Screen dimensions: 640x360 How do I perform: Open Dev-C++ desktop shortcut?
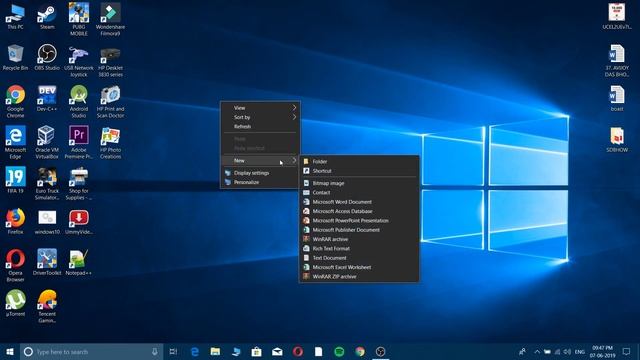click(x=47, y=98)
